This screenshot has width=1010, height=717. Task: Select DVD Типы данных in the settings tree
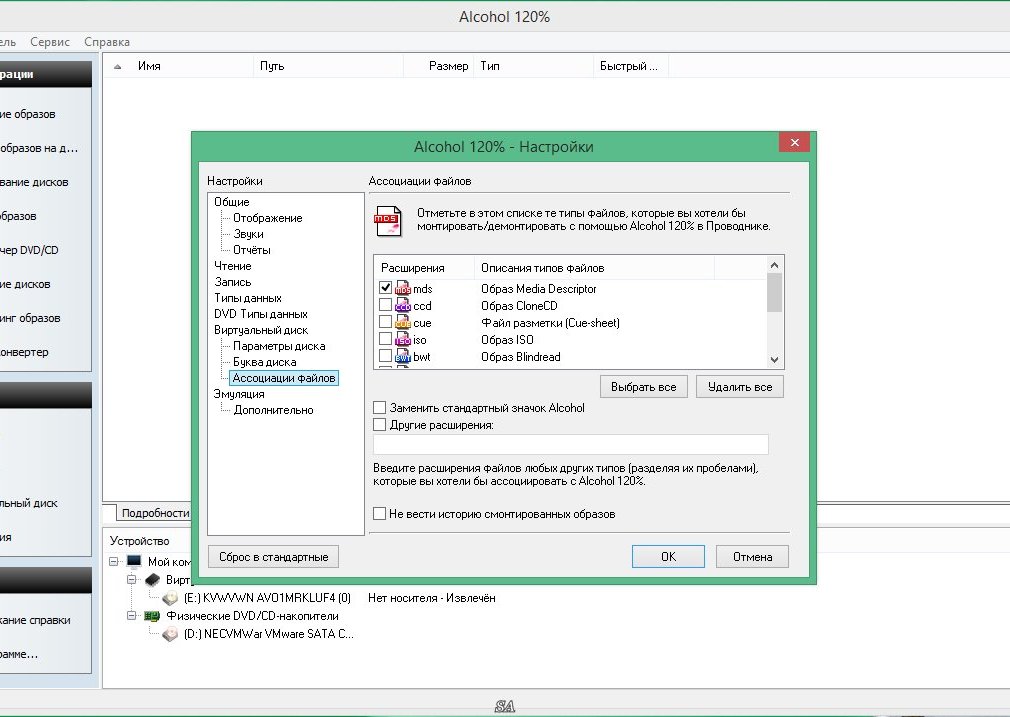(261, 314)
